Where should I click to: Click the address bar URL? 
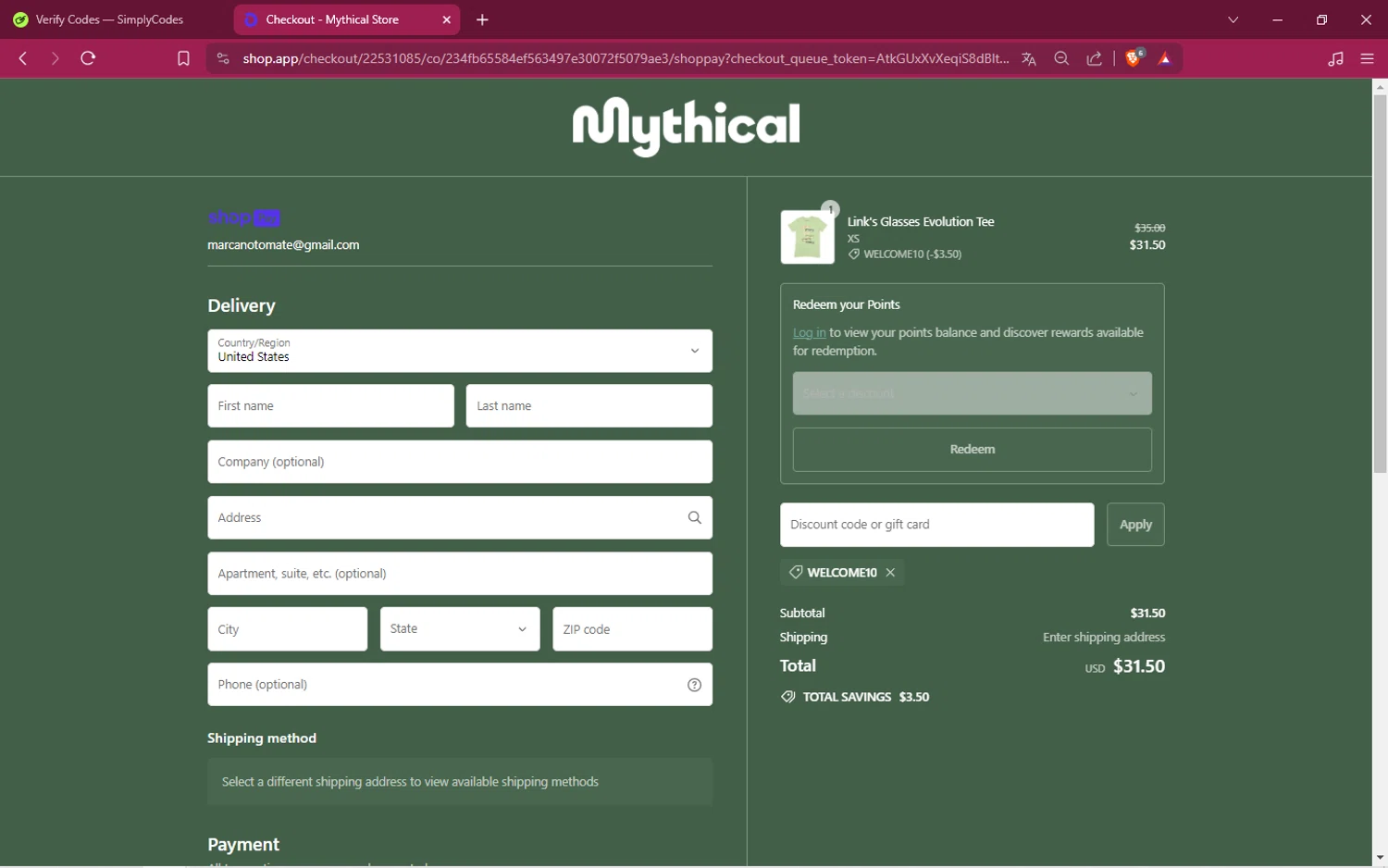(626, 58)
